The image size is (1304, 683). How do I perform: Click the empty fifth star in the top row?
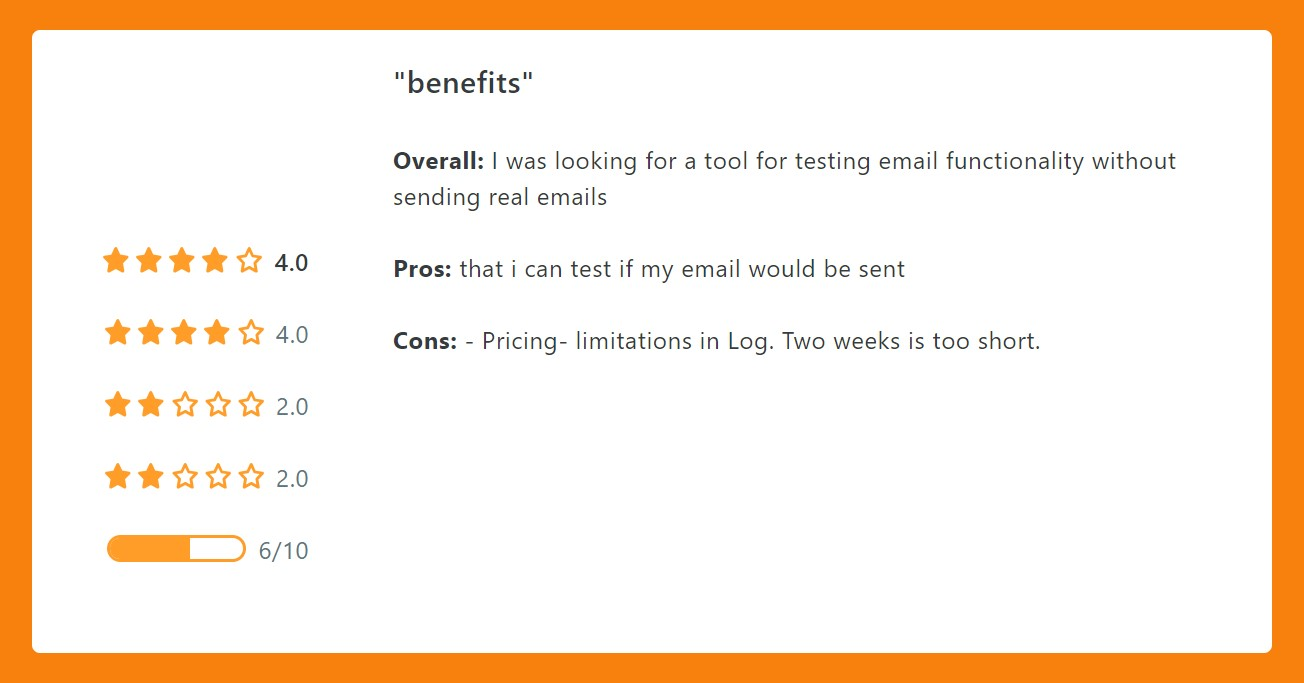[249, 262]
